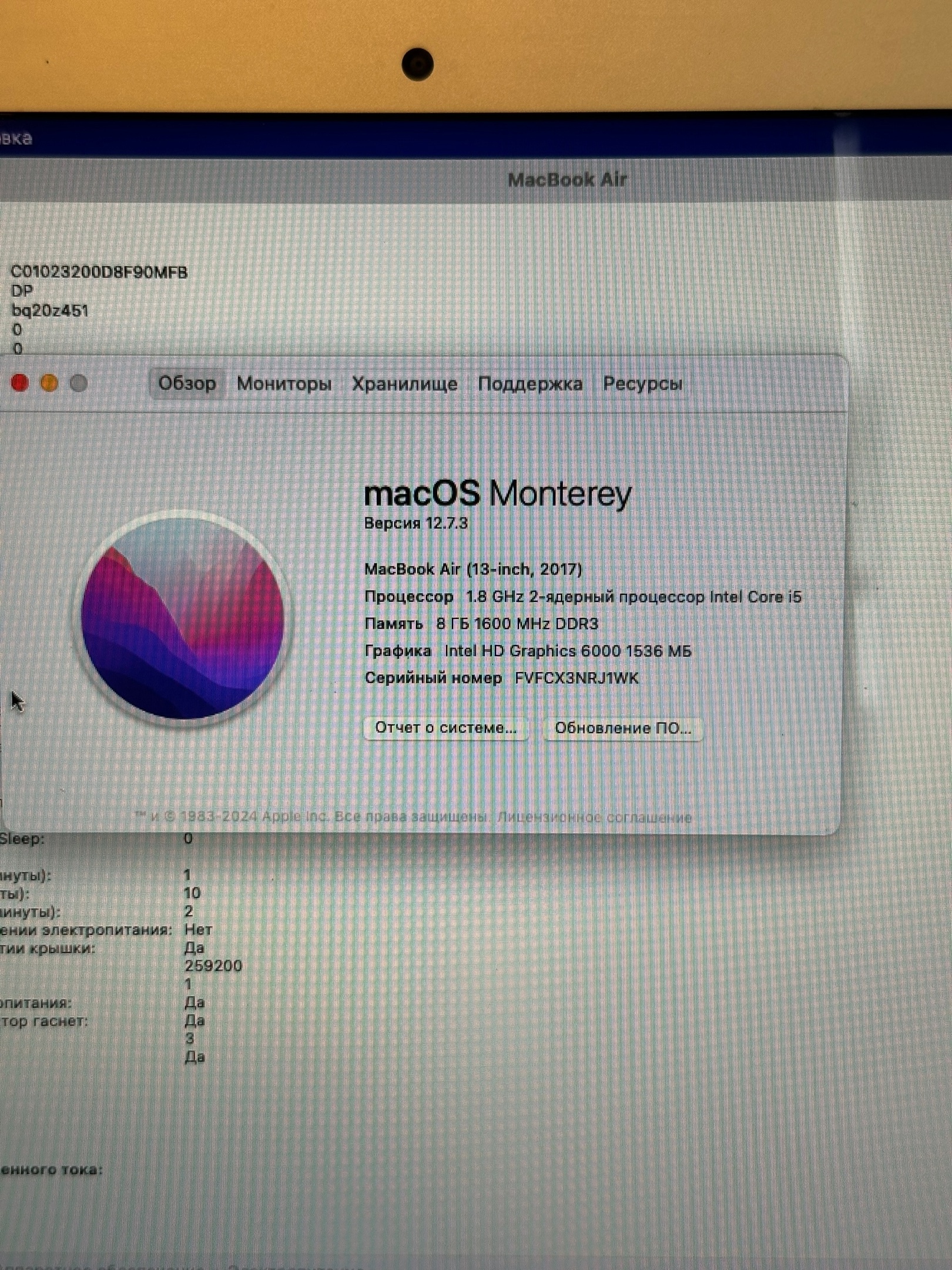Click the Память 8 ГБ line

pos(481,624)
